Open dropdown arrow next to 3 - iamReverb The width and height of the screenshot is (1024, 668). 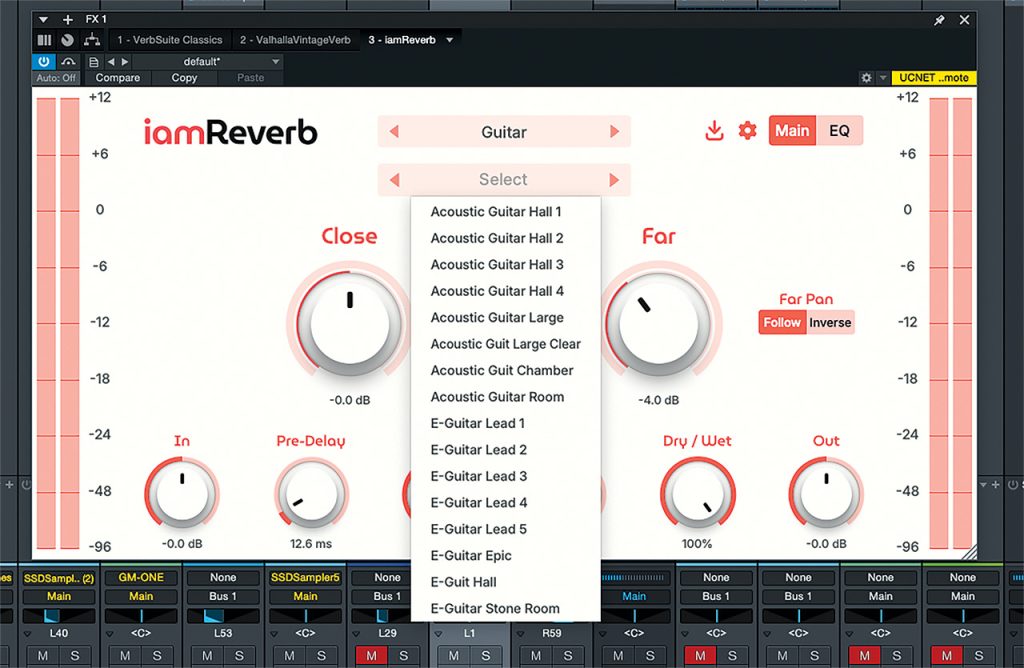point(450,40)
